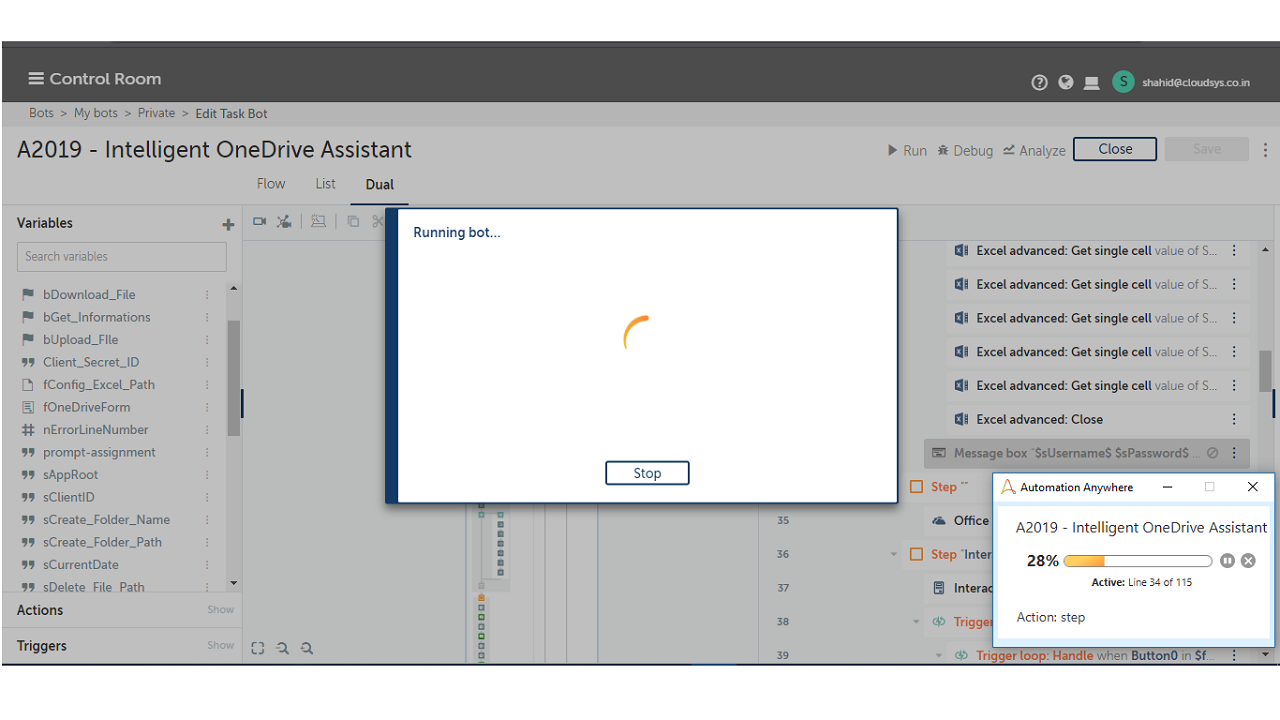Click the Save button
This screenshot has width=1280, height=720.
click(1207, 149)
